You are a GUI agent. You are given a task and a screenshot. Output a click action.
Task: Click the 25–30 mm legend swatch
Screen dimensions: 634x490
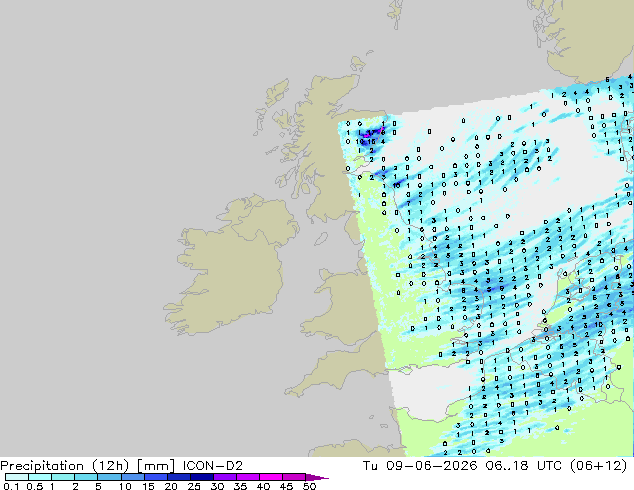pyautogui.click(x=201, y=477)
